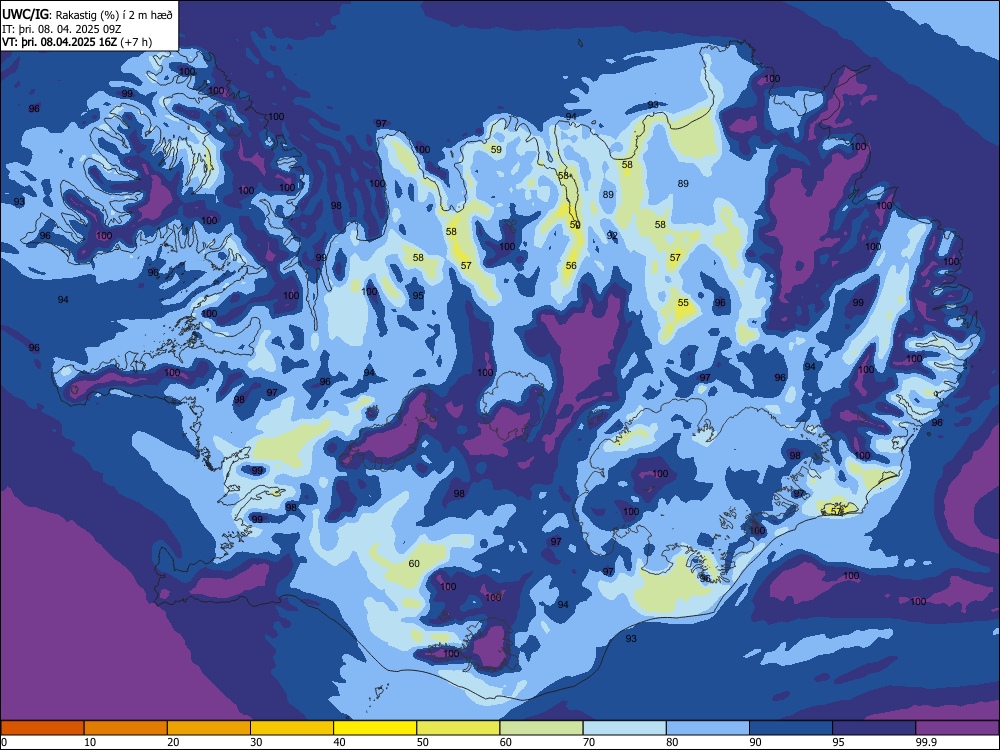Click the offshore '94' value west of Iceland

(62, 300)
